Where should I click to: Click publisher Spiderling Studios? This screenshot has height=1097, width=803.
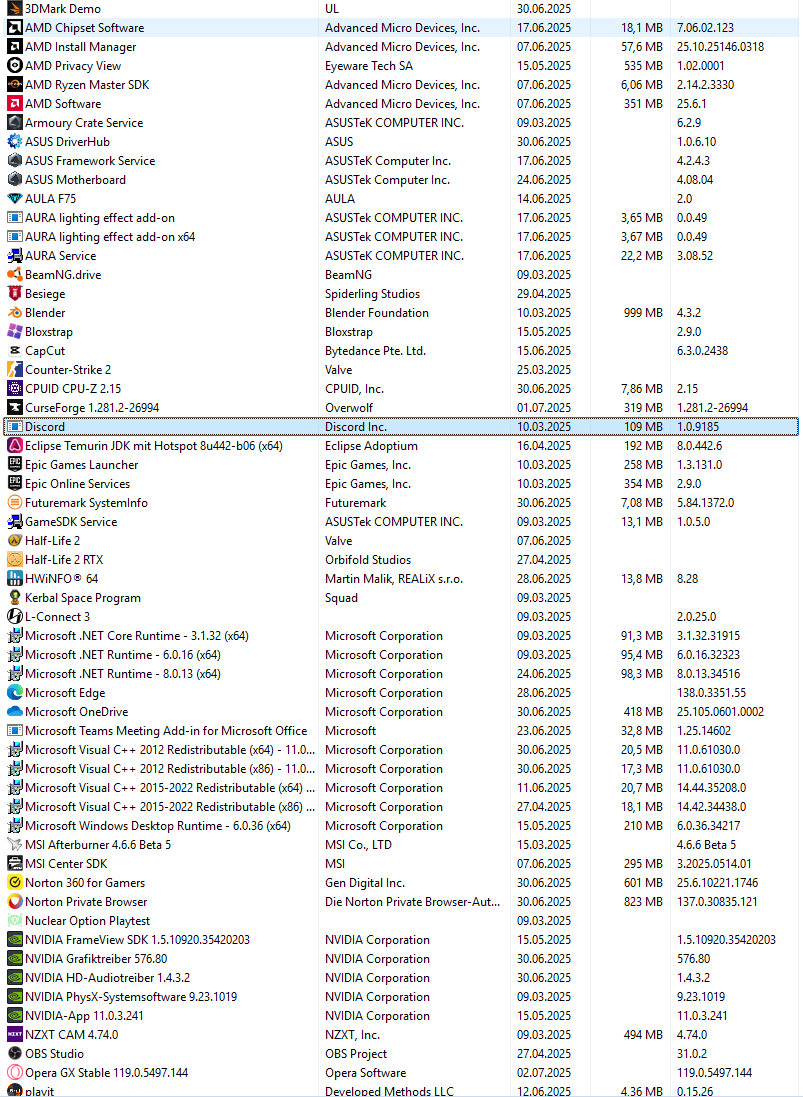coord(372,294)
